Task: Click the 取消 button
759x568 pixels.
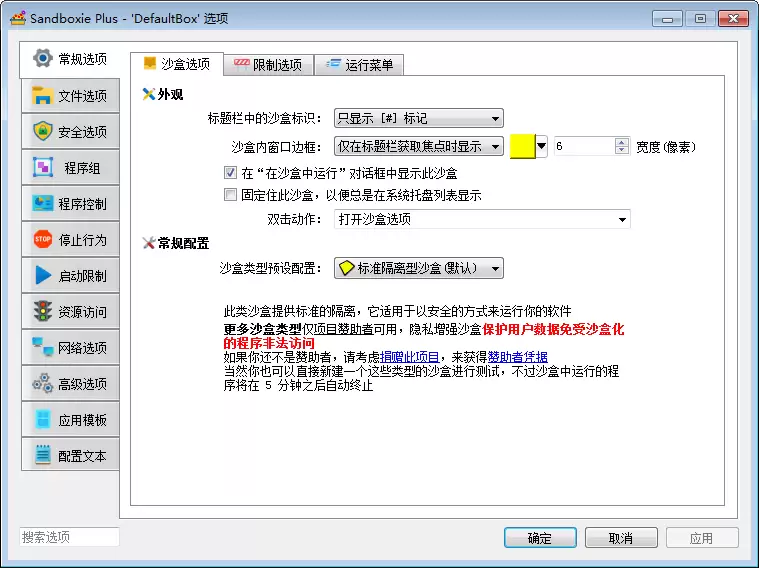Action: tap(621, 538)
